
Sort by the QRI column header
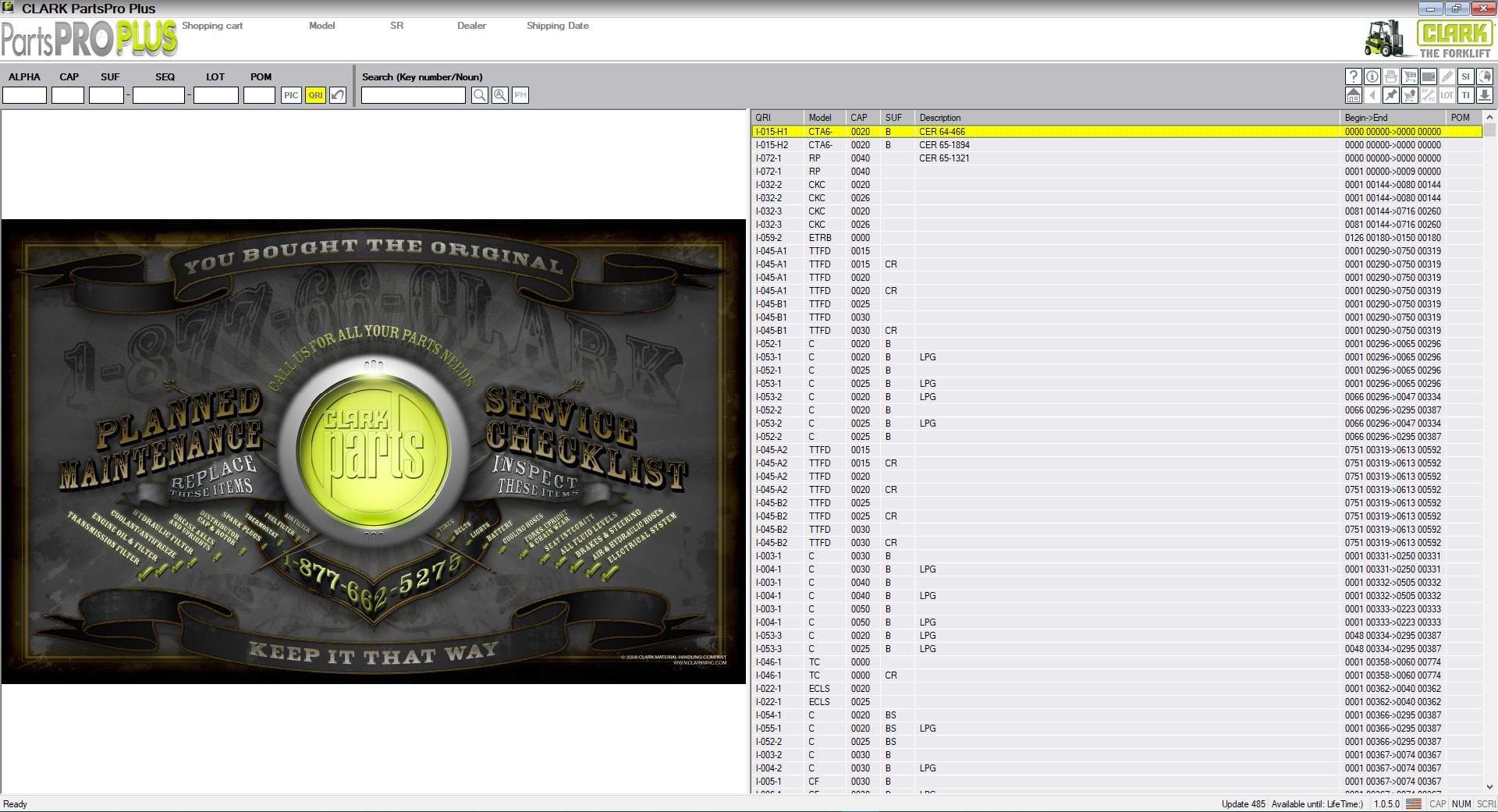[x=777, y=118]
